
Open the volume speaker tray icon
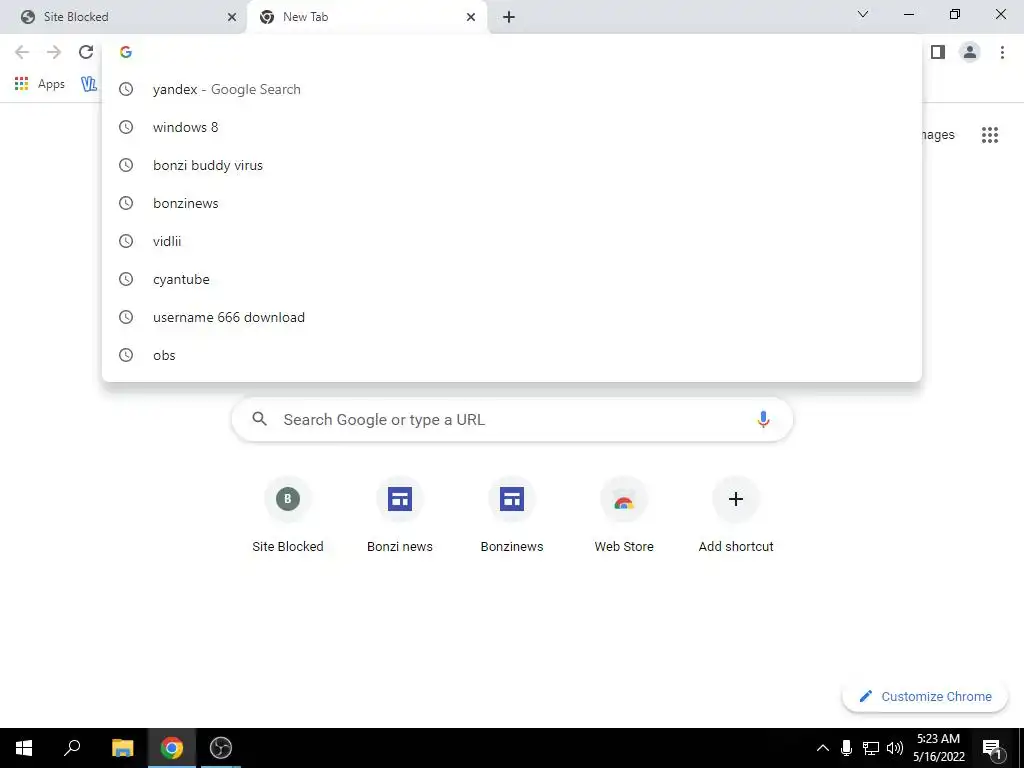pyautogui.click(x=895, y=748)
